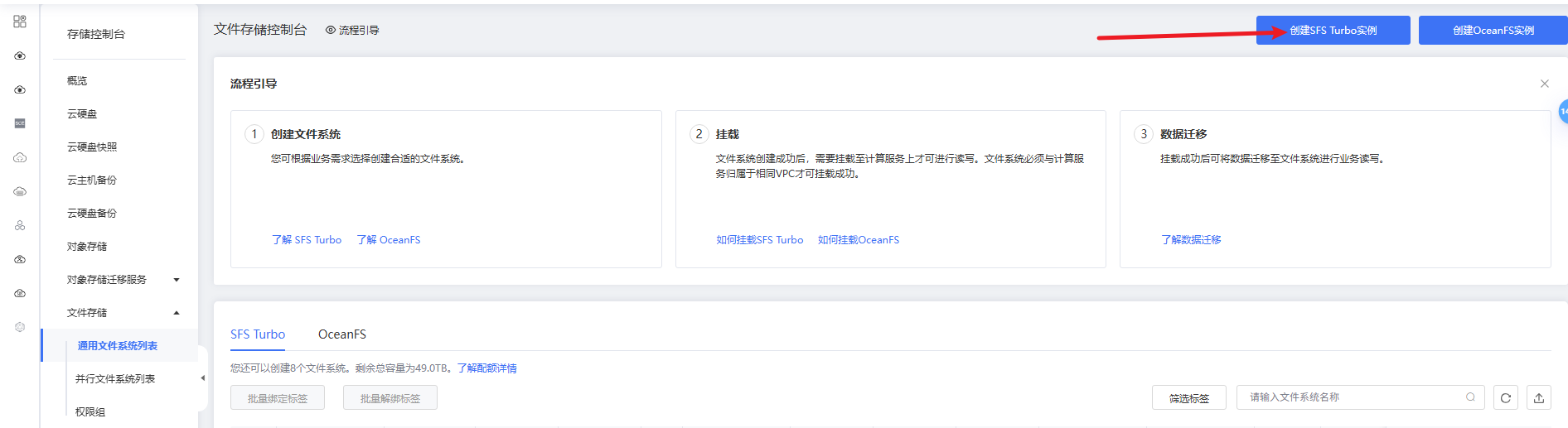Click the gray SCE square sidebar icon

click(x=20, y=123)
